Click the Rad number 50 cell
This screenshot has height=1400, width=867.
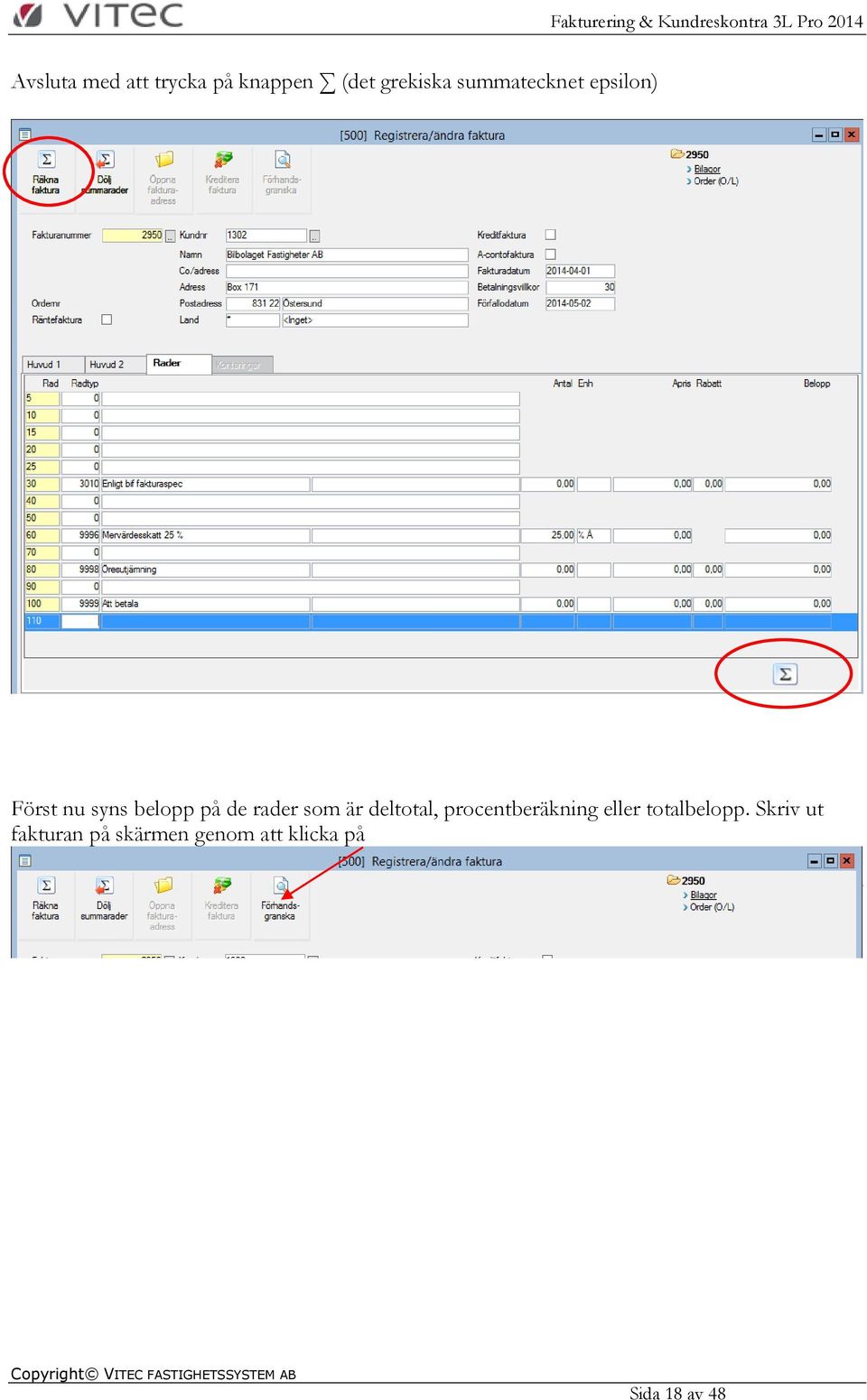[x=42, y=518]
